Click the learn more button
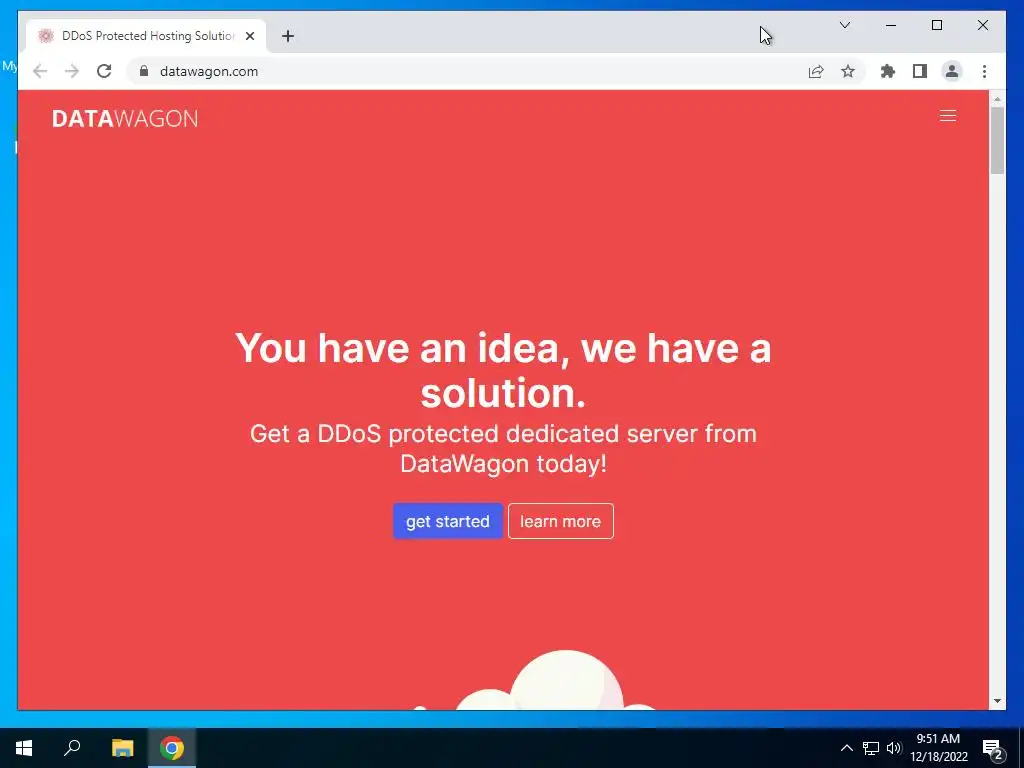The width and height of the screenshot is (1024, 768). [x=560, y=521]
